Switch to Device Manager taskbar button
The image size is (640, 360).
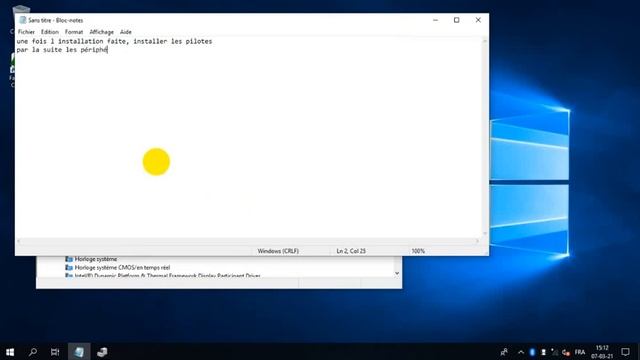click(102, 352)
